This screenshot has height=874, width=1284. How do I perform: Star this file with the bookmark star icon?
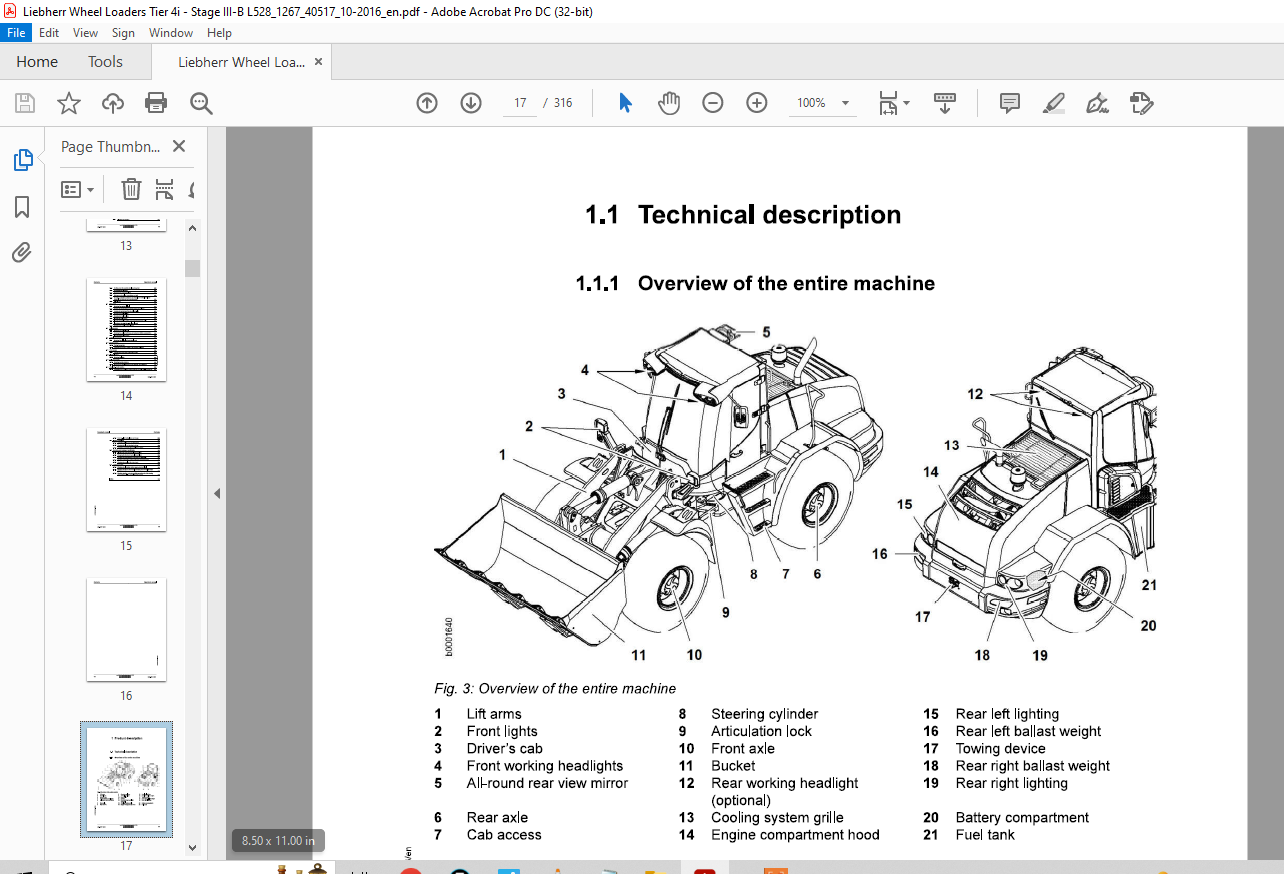[x=68, y=103]
